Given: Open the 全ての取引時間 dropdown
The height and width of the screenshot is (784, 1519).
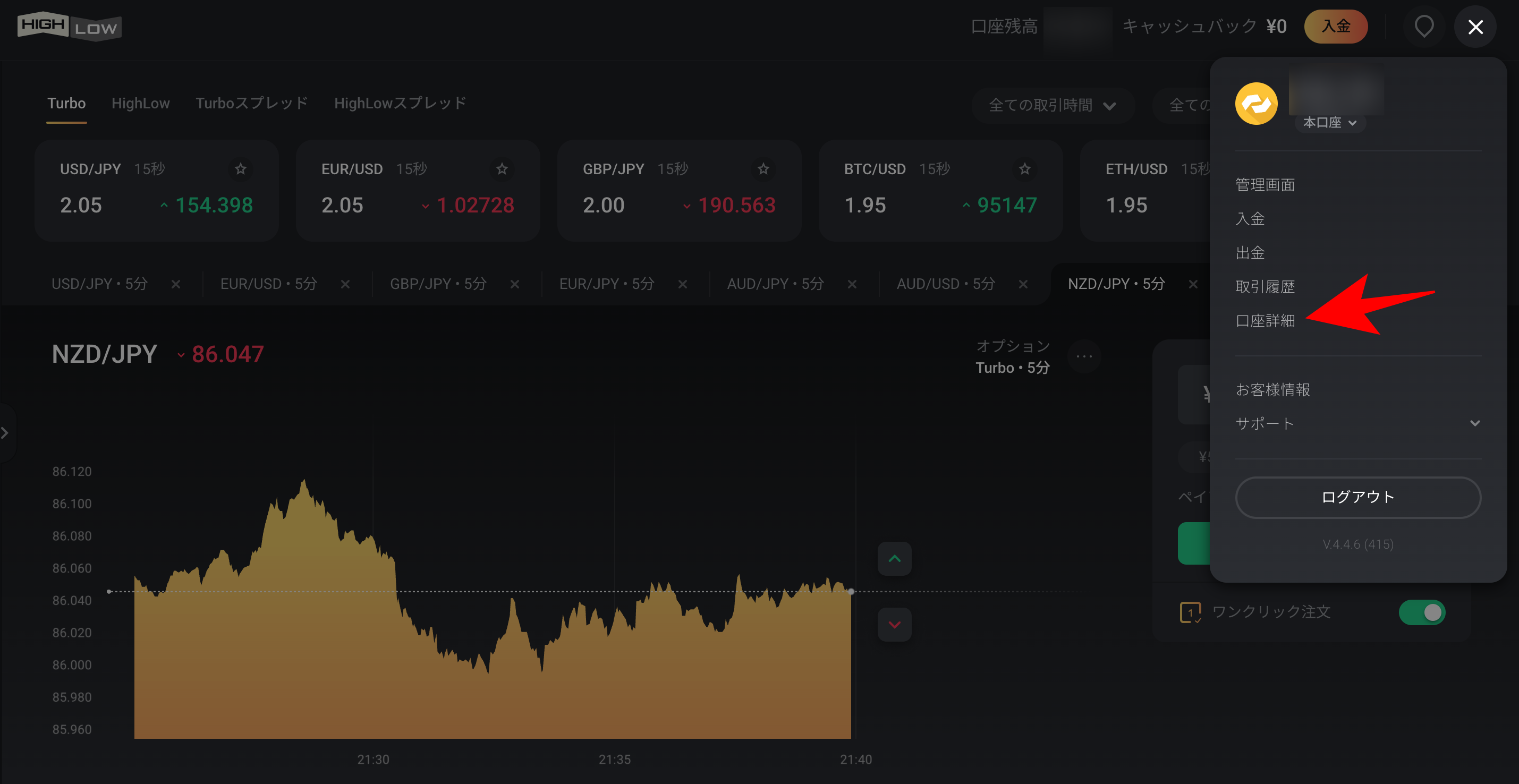Looking at the screenshot, I should click(x=1053, y=106).
